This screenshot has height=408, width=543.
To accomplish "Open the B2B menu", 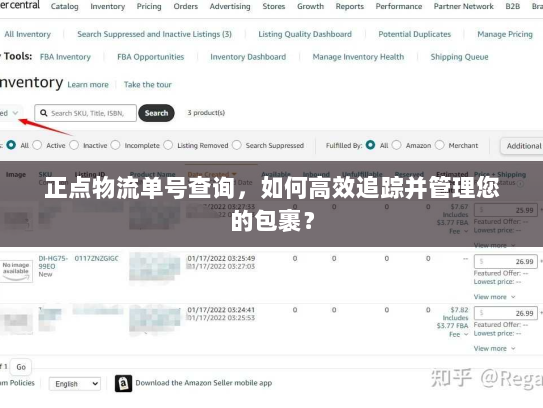I will coord(513,6).
